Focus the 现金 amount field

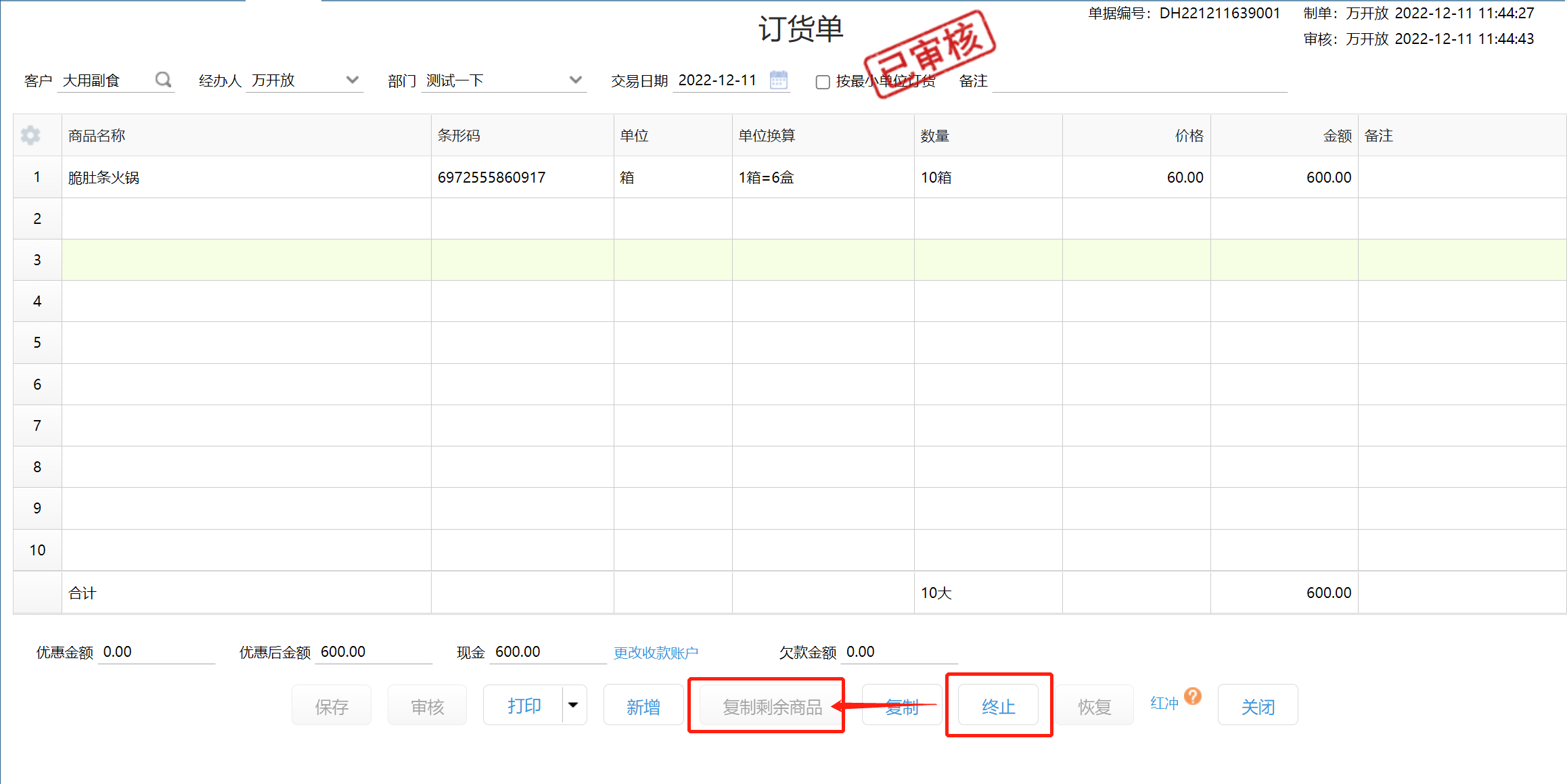click(548, 652)
